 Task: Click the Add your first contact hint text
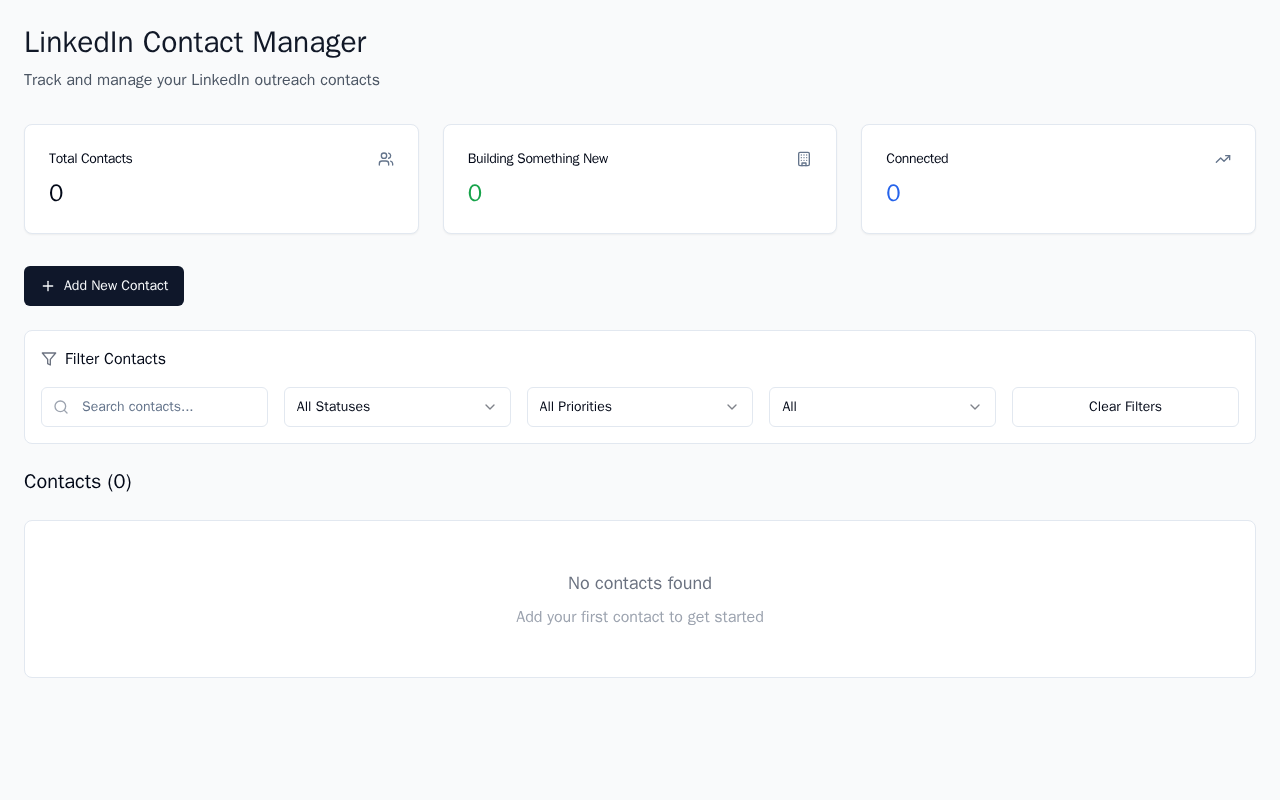point(640,617)
